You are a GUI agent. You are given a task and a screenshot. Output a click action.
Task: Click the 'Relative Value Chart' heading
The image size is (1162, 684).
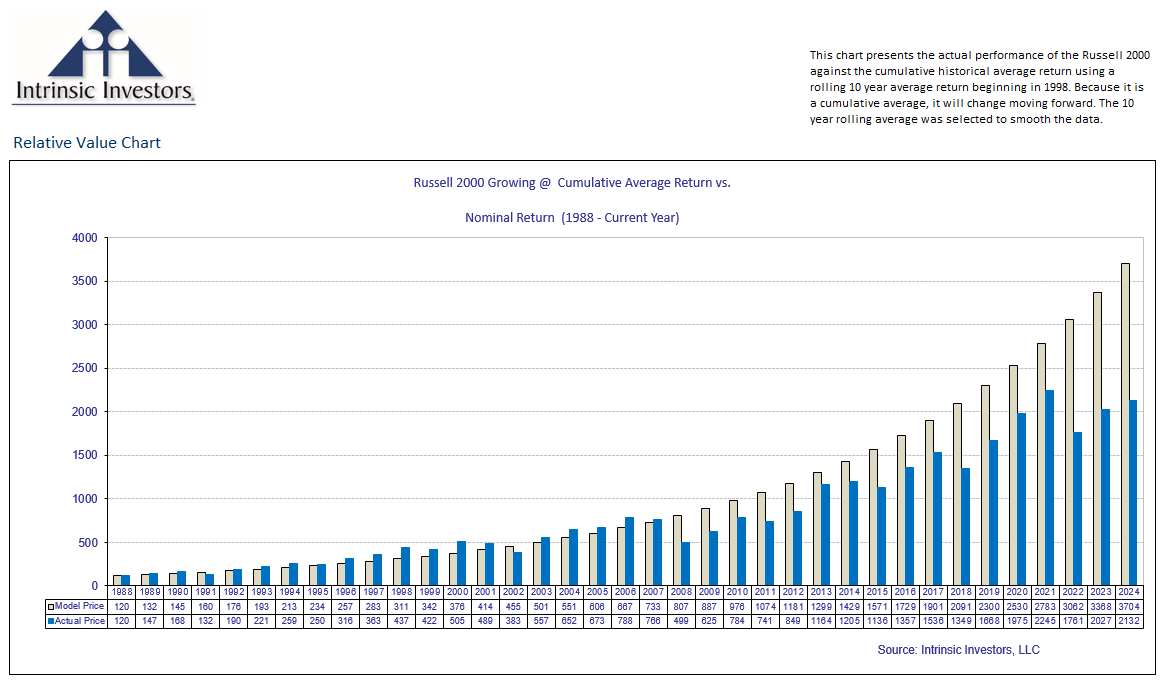pyautogui.click(x=87, y=143)
